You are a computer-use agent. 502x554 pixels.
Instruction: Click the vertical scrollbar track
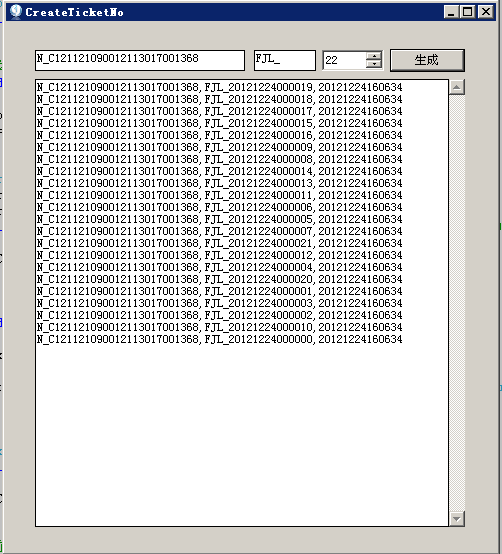pyautogui.click(x=457, y=303)
